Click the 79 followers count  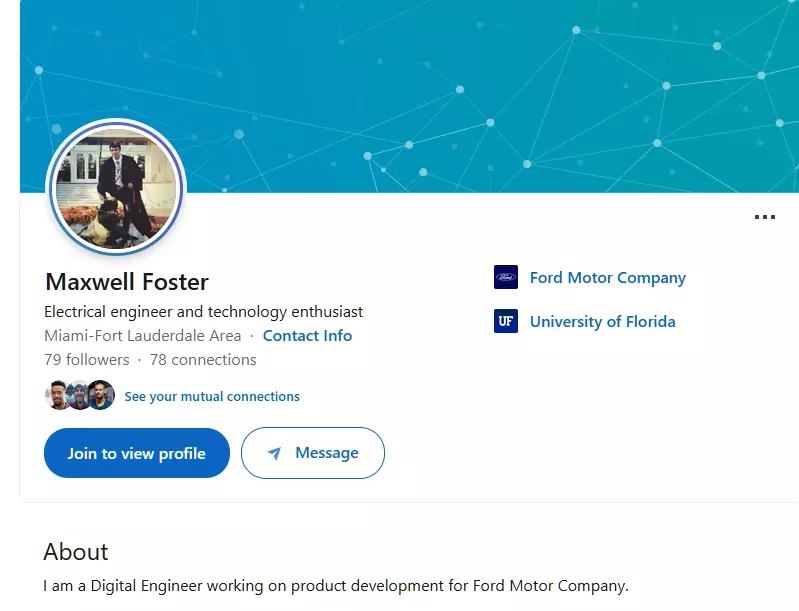87,360
